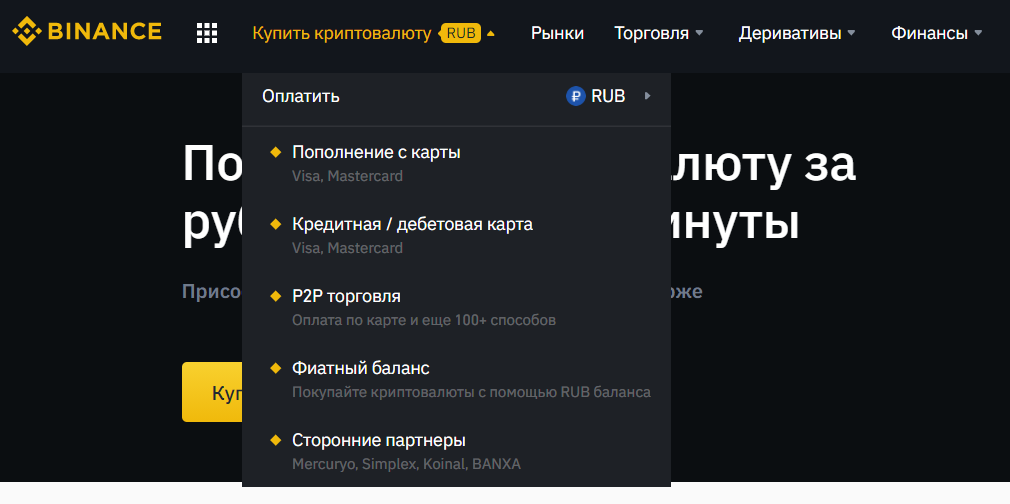Click the partially hidden yellow Куп button

(x=213, y=392)
